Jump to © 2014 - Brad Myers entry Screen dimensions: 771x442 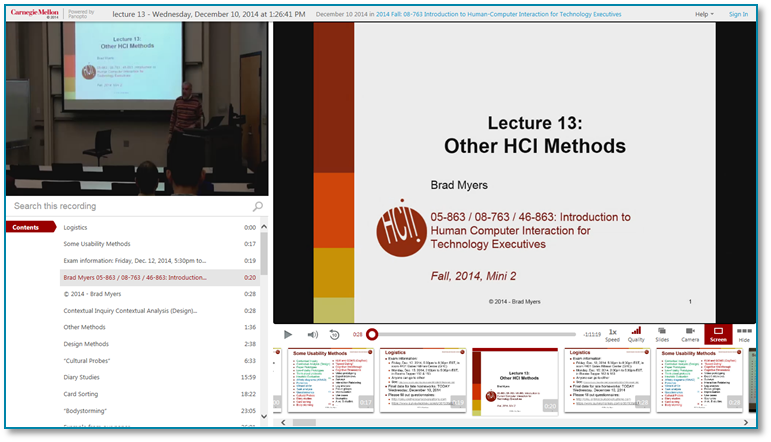[160, 294]
